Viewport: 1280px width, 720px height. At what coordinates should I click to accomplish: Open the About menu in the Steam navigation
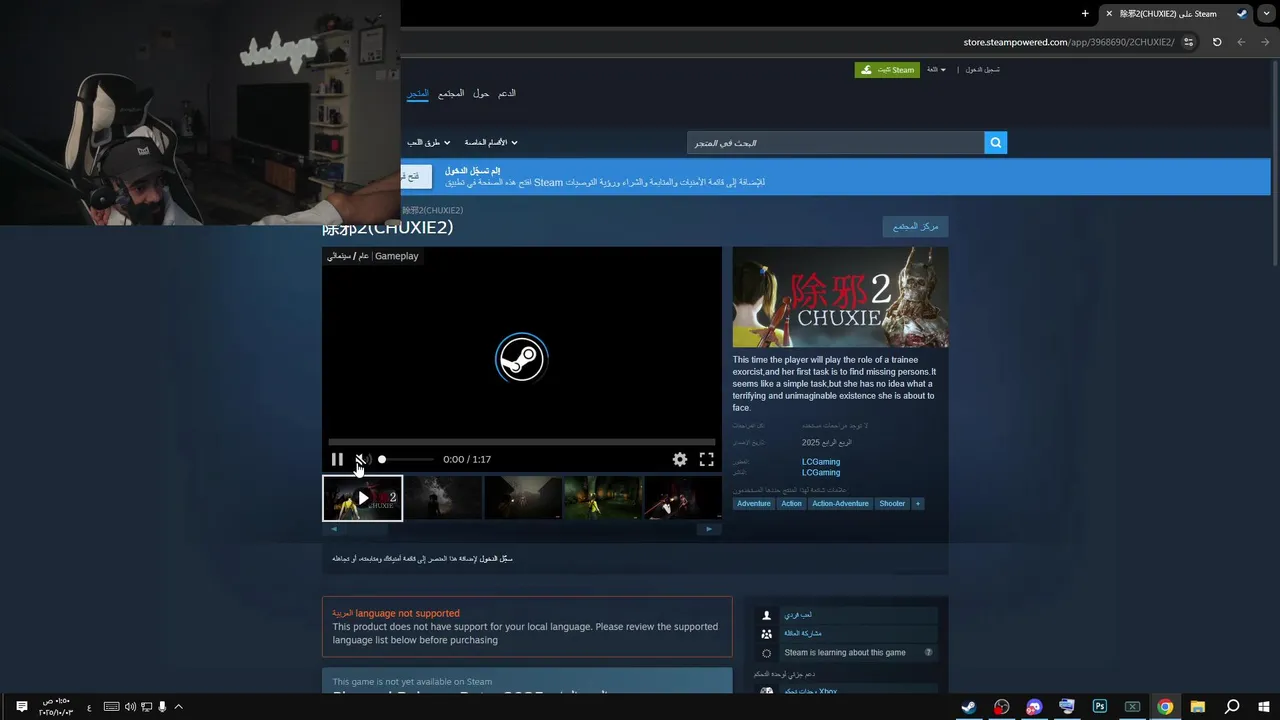point(481,93)
